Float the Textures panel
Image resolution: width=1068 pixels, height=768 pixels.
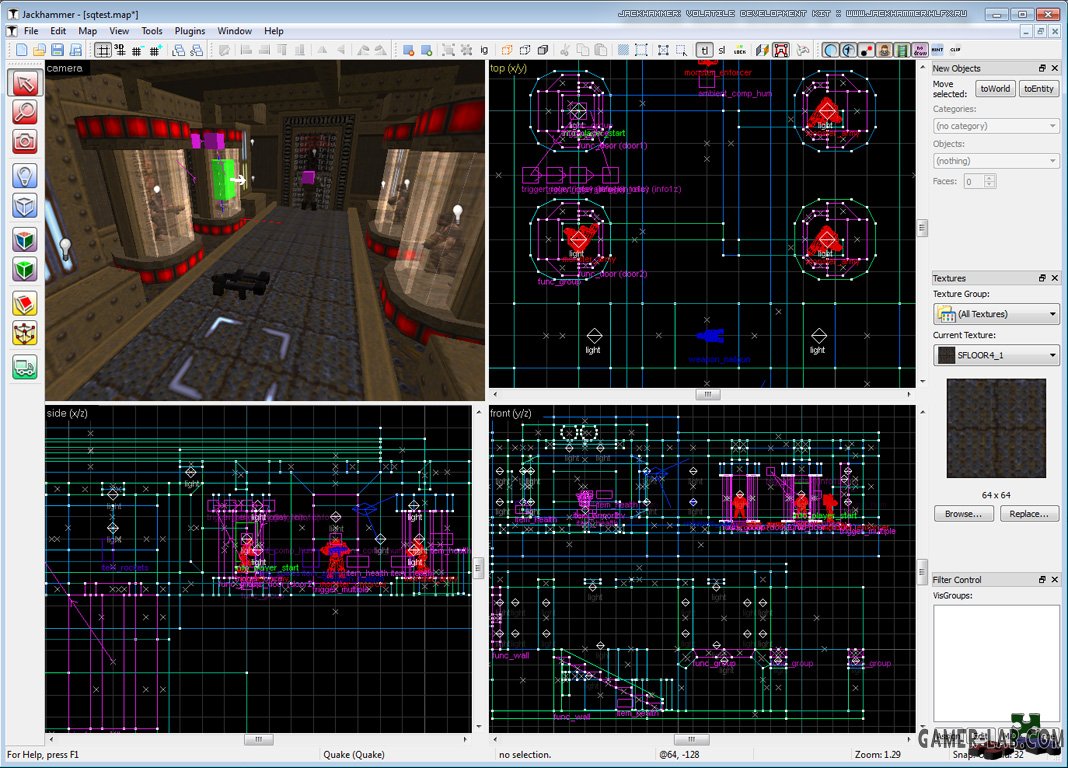click(x=1042, y=278)
